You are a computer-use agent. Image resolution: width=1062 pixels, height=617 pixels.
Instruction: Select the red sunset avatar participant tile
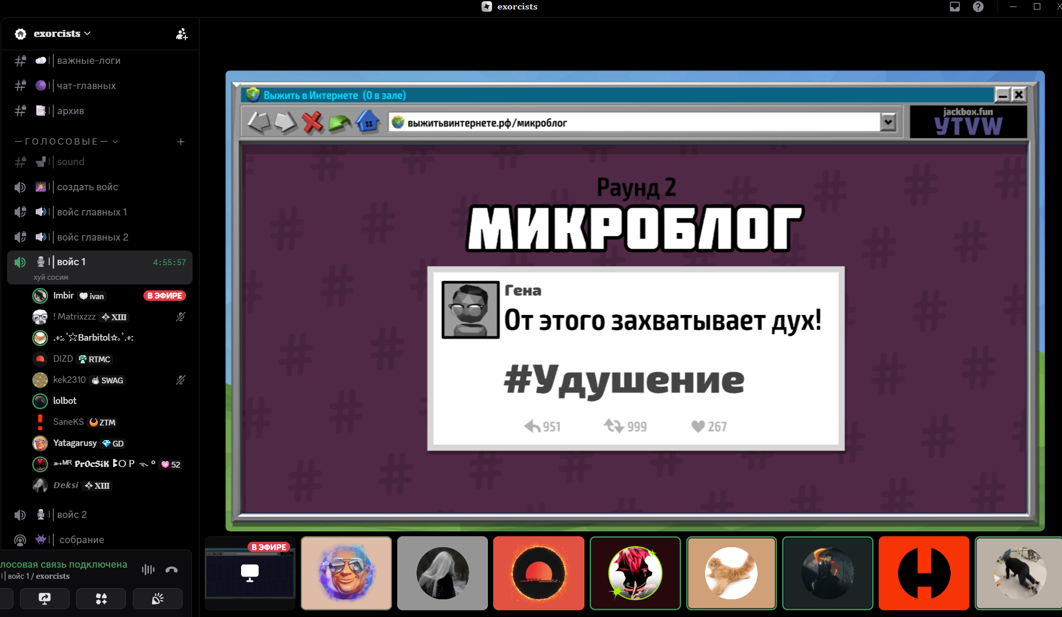click(x=538, y=573)
